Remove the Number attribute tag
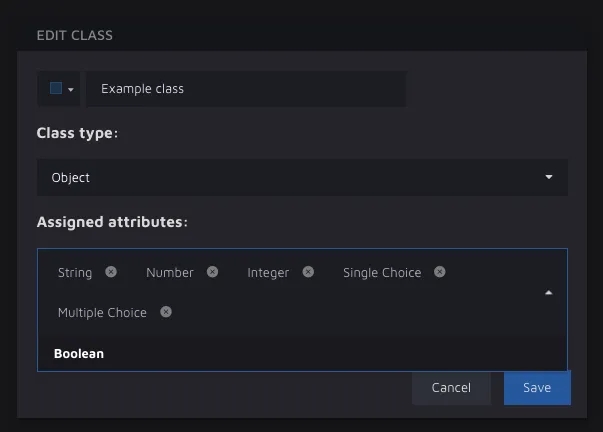The width and height of the screenshot is (603, 432). click(213, 272)
